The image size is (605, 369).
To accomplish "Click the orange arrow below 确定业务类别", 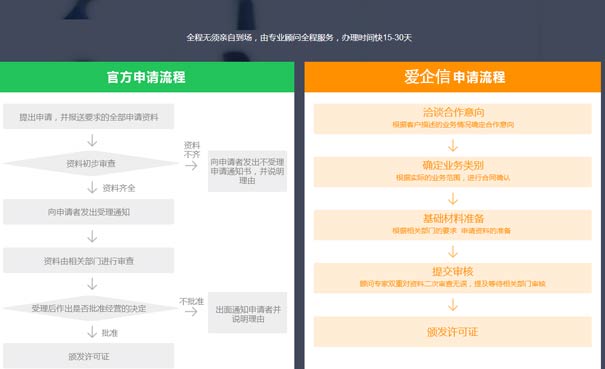I will point(453,199).
